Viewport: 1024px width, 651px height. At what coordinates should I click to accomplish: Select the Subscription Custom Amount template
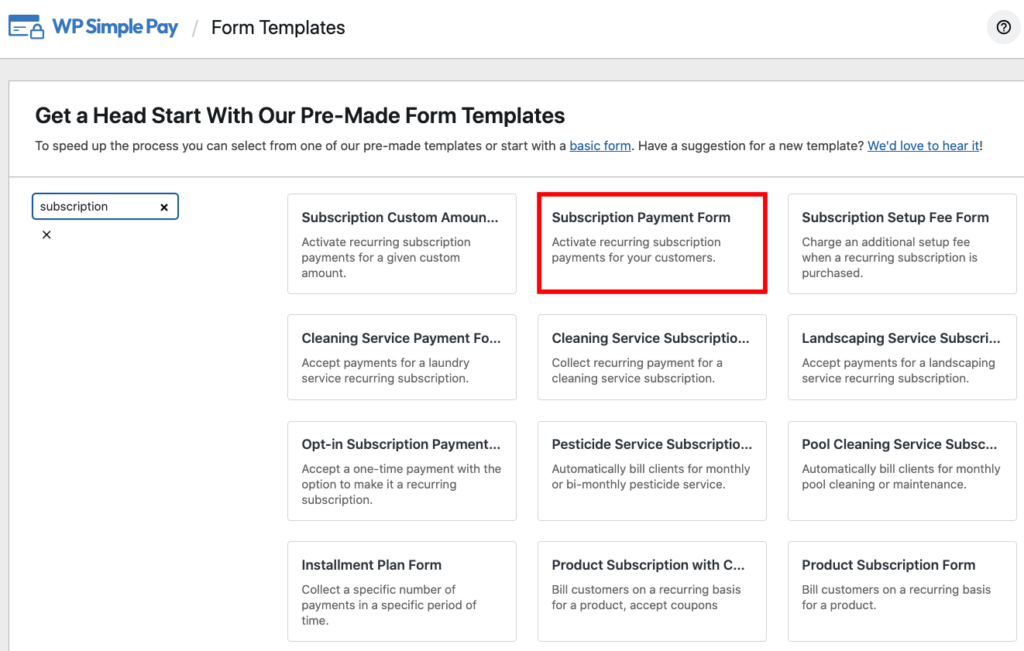[401, 243]
